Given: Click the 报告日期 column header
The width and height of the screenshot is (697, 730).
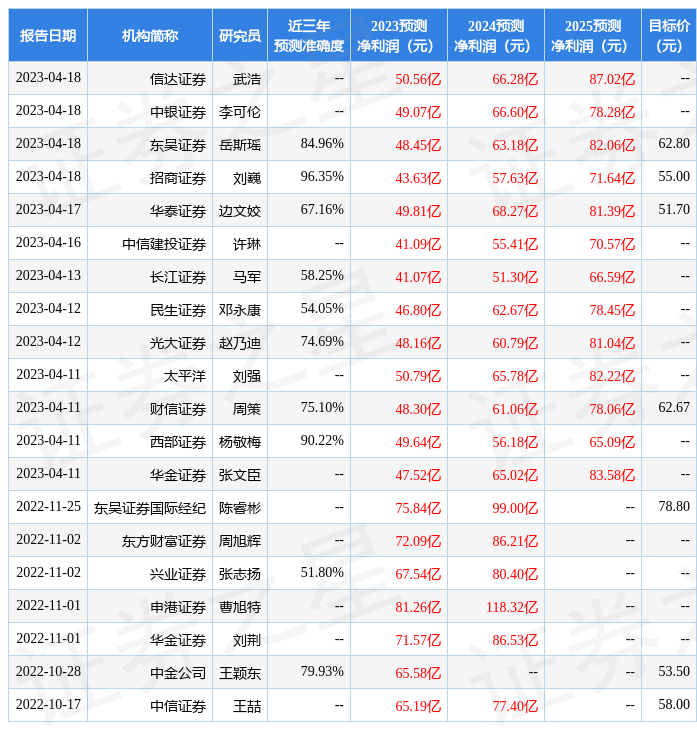Looking at the screenshot, I should (48, 36).
